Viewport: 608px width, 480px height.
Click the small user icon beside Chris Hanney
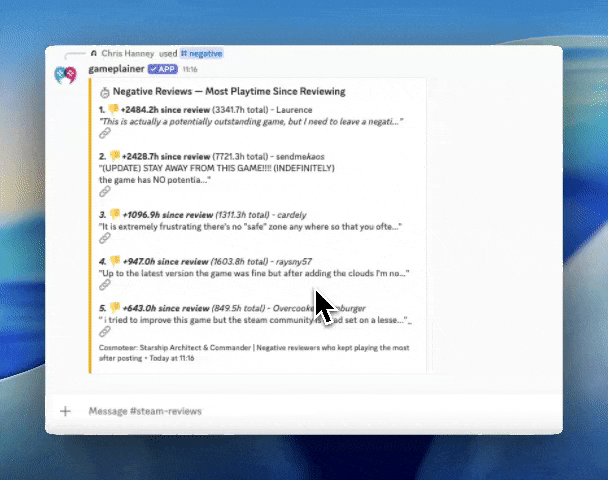coord(93,54)
